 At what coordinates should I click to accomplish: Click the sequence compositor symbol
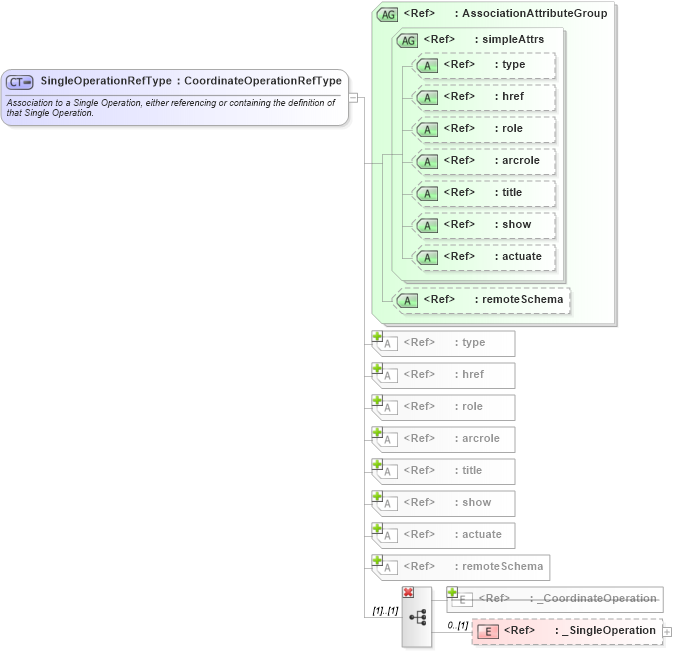click(x=418, y=618)
